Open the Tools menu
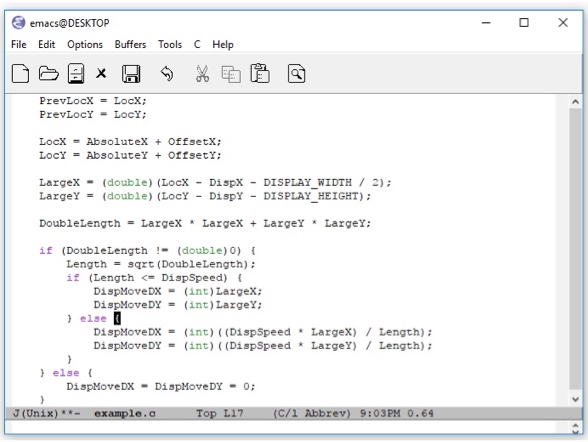 pos(170,45)
